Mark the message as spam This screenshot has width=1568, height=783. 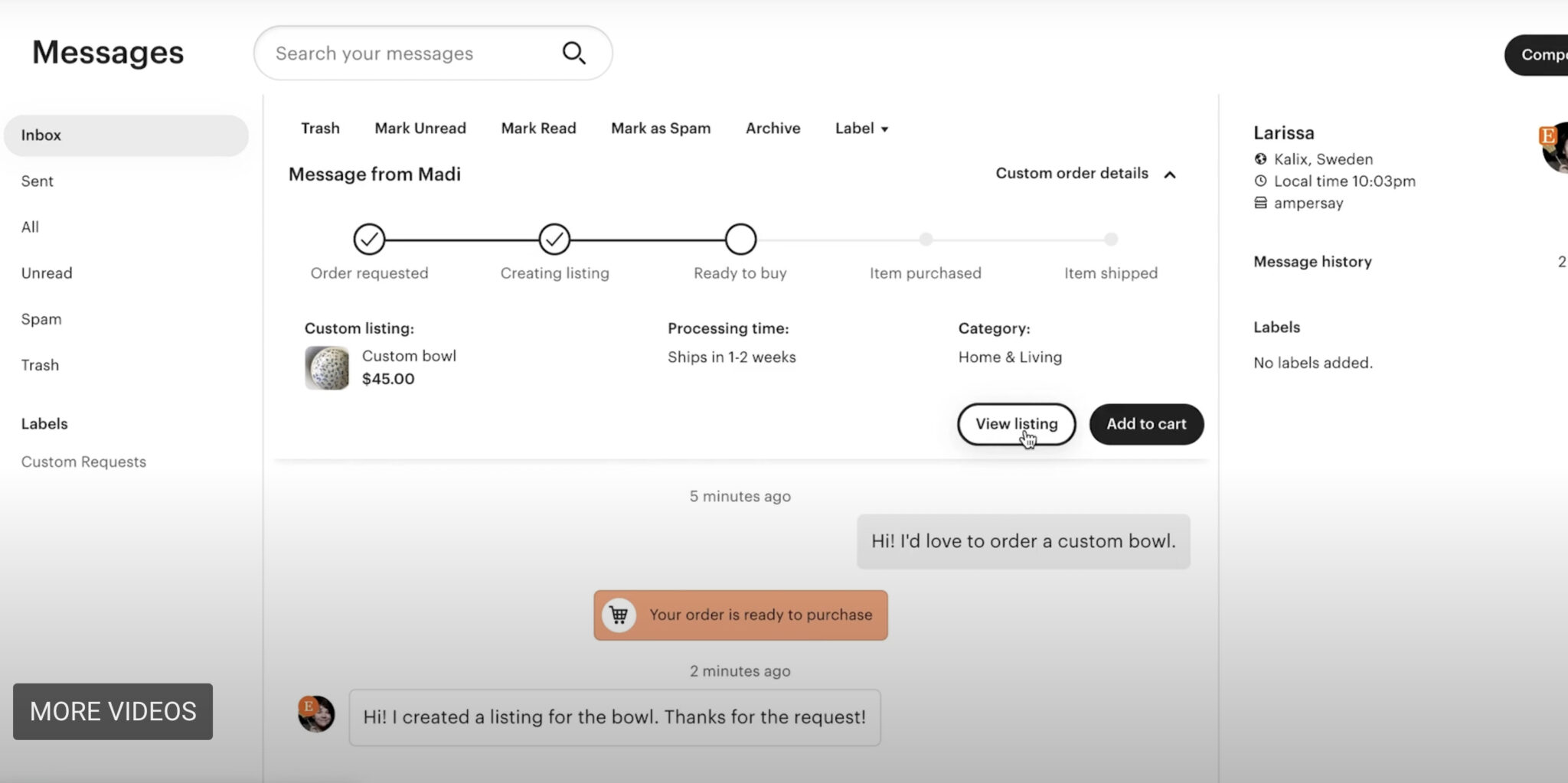tap(660, 128)
